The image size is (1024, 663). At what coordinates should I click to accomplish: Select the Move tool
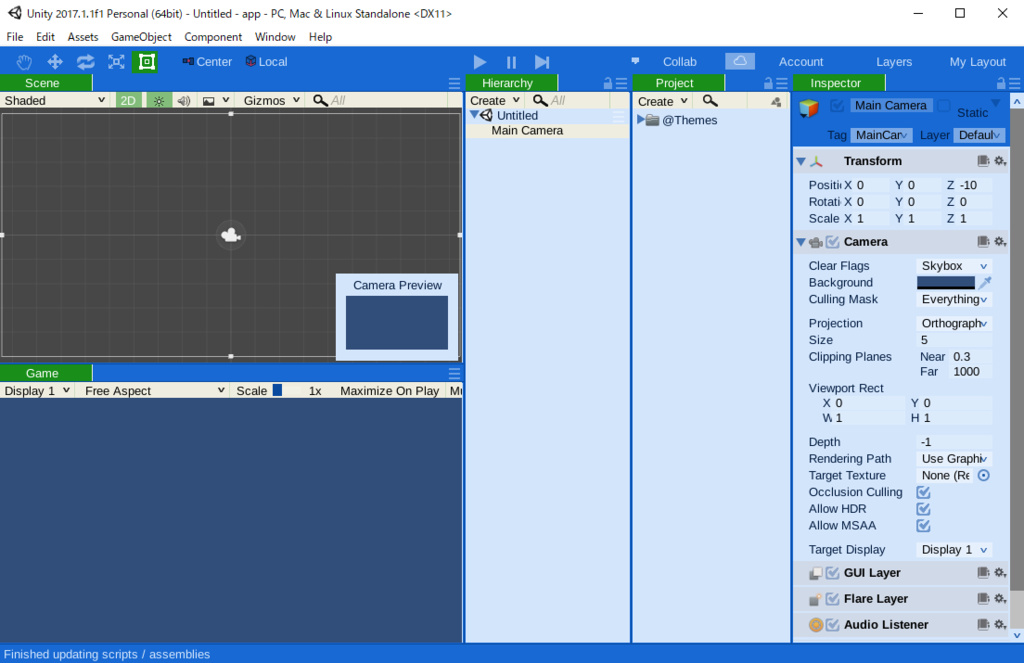coord(55,62)
